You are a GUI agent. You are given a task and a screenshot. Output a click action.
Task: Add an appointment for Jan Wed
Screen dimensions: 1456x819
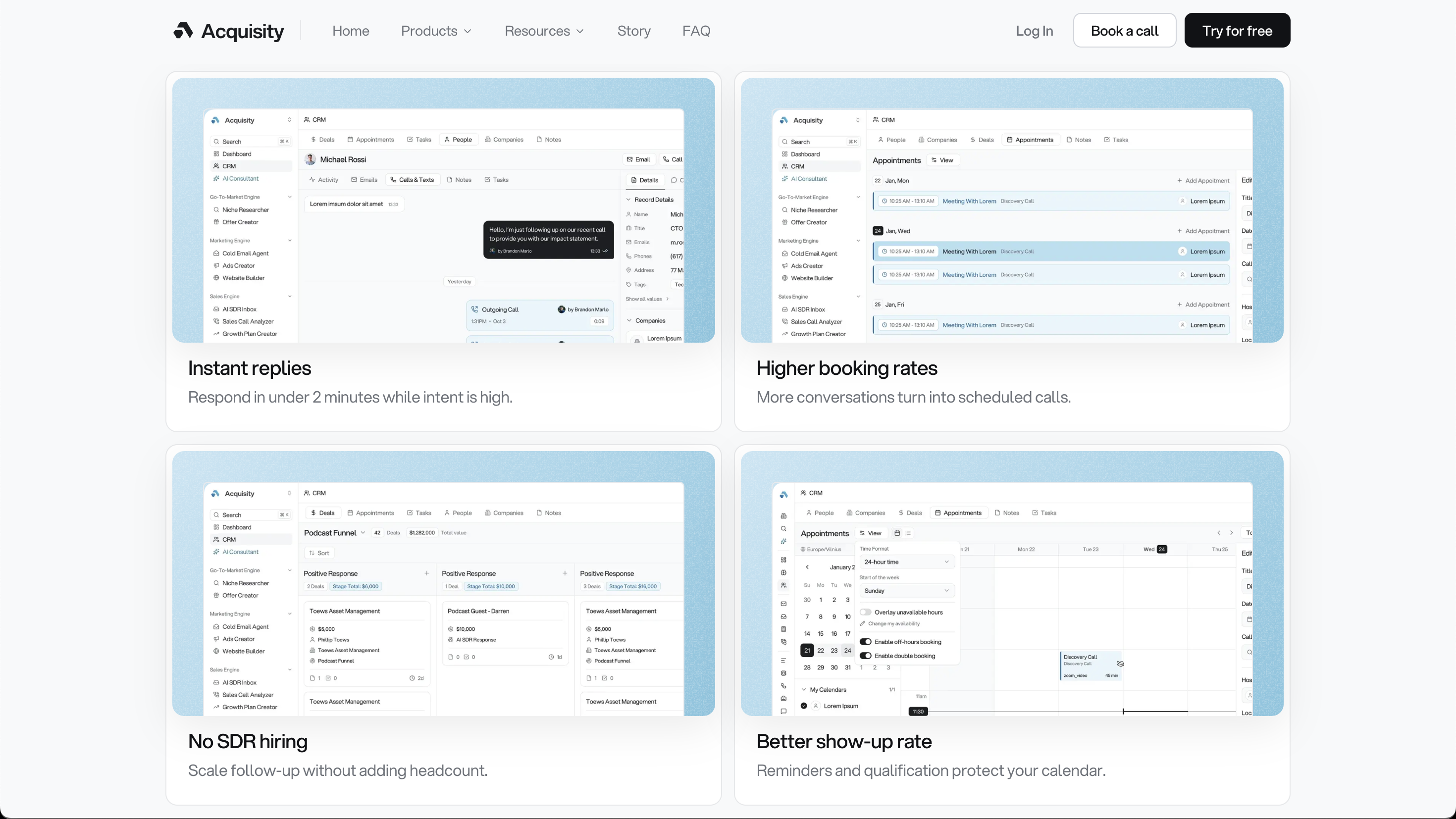click(1202, 231)
